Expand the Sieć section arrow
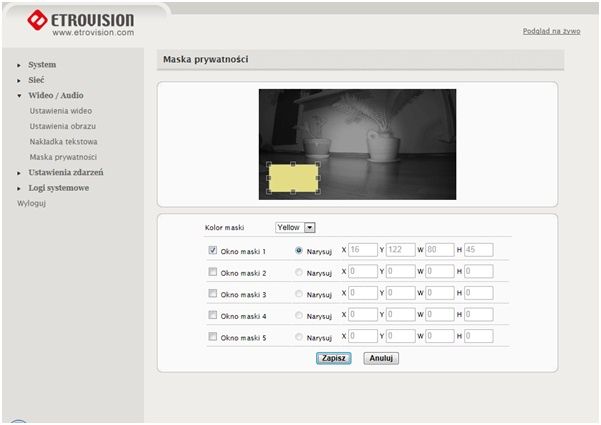 19,80
